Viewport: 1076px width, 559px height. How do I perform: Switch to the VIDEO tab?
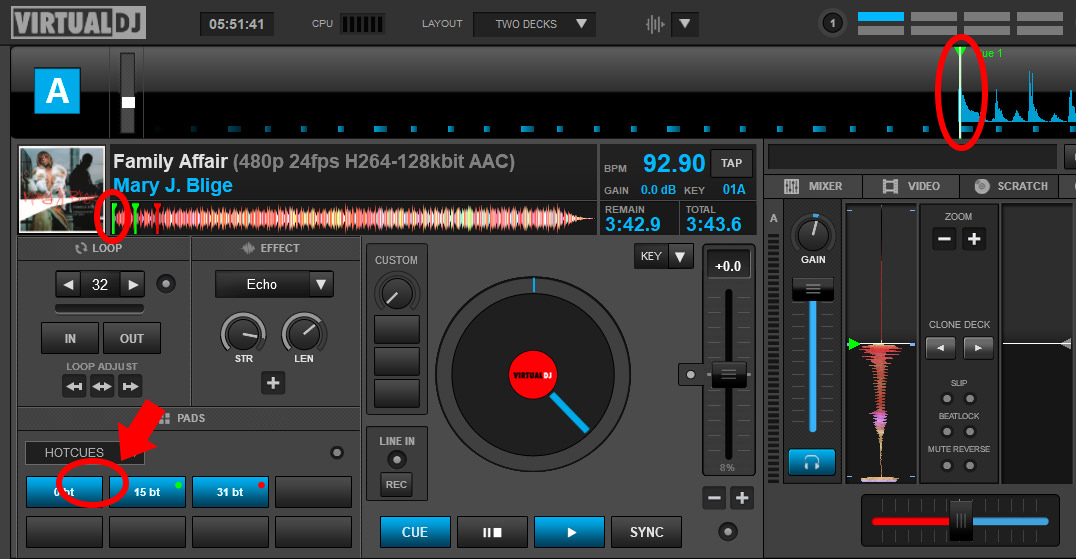click(x=912, y=186)
